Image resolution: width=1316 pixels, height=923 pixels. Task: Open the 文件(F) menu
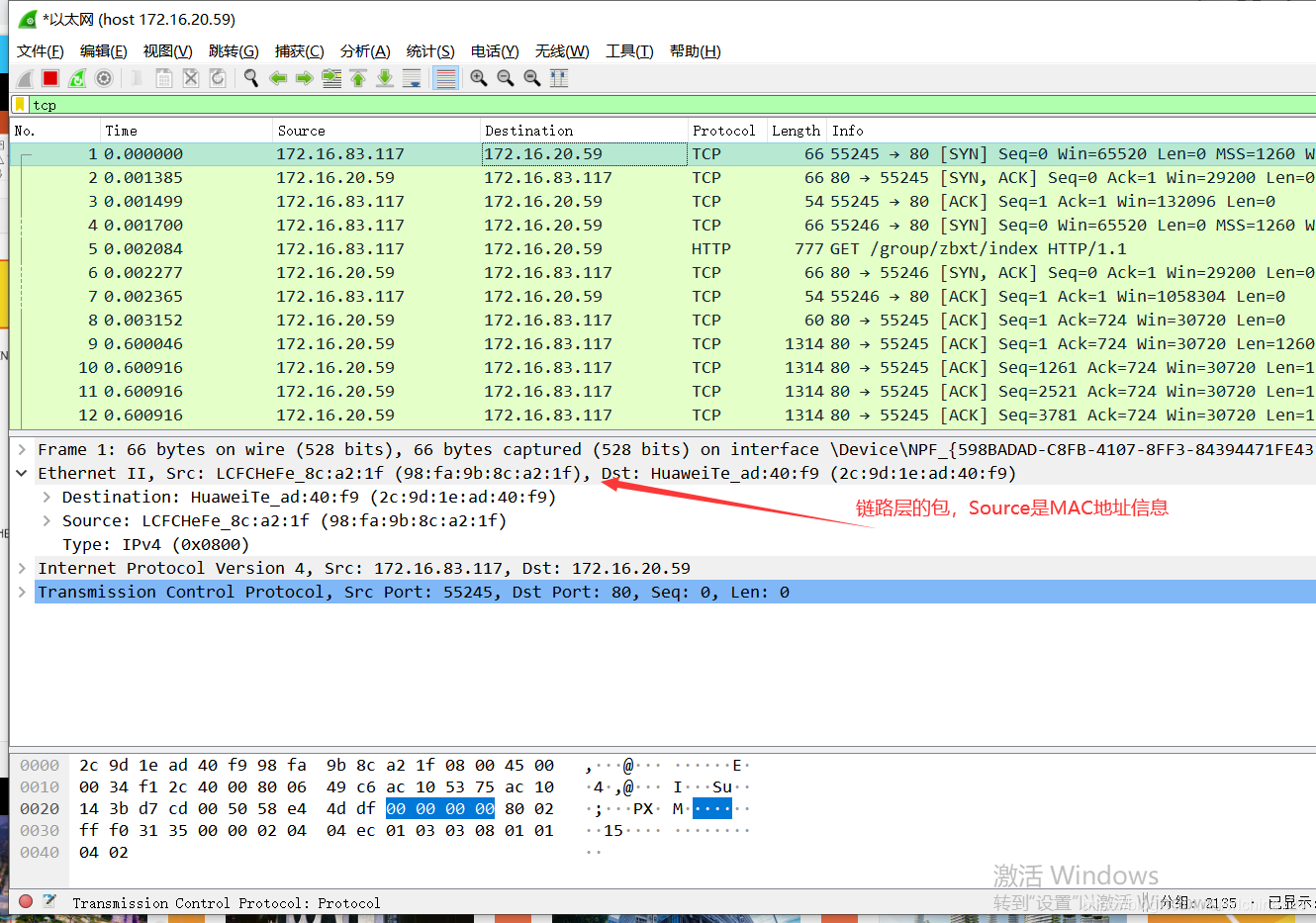coord(41,51)
